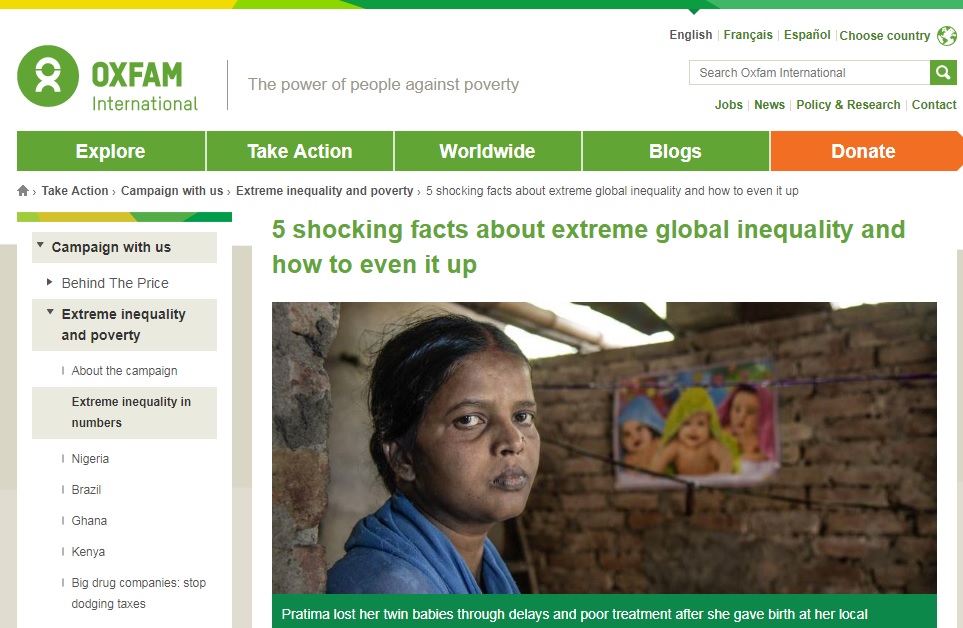The image size is (963, 628).
Task: Open the Blogs menu item
Action: (676, 151)
